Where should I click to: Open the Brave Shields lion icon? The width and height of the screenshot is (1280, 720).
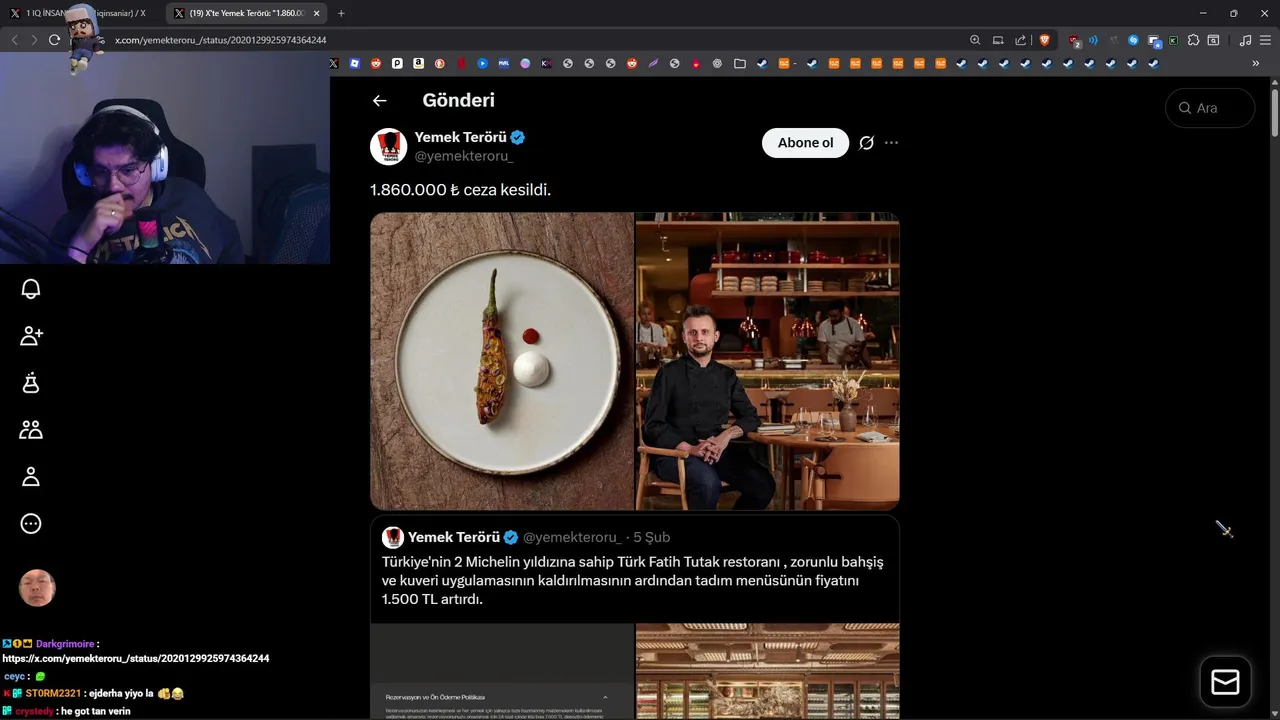click(x=1045, y=40)
